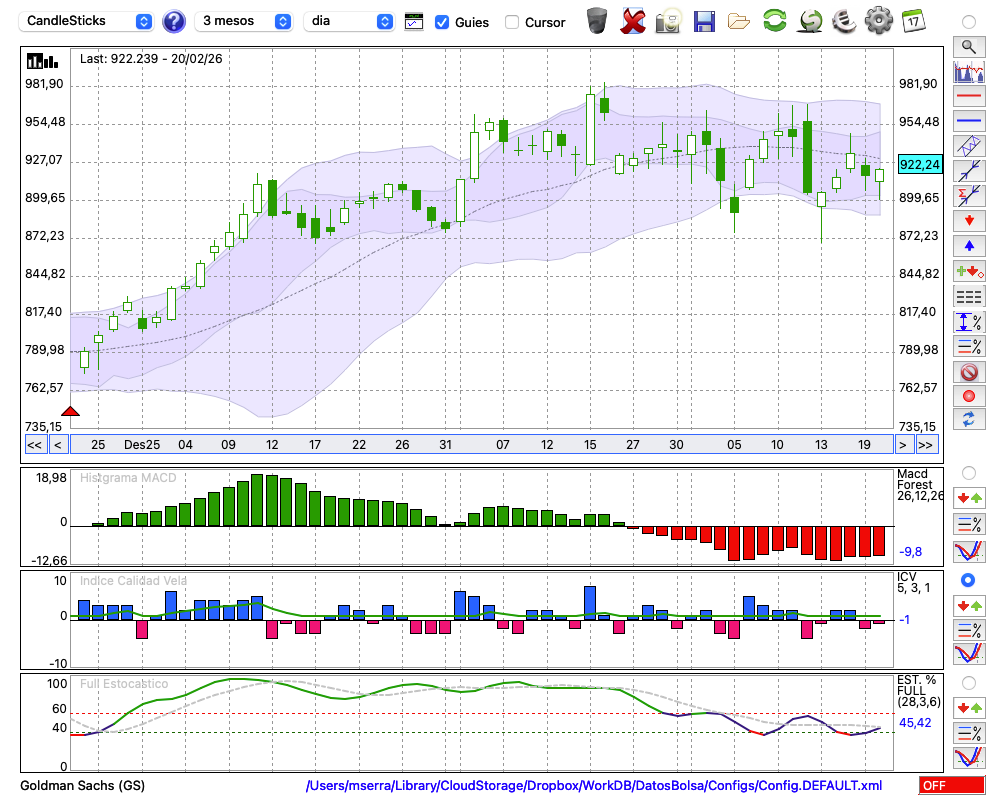This screenshot has width=1000, height=800.
Task: Click the dashed lines grid tool
Action: pos(969,297)
